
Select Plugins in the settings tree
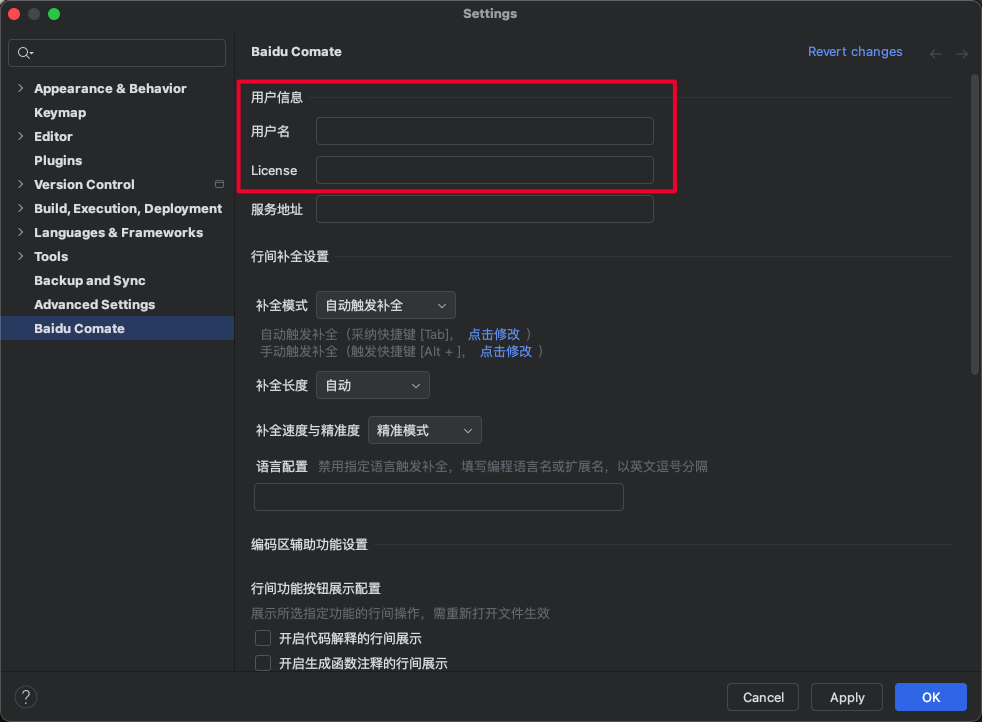(58, 160)
